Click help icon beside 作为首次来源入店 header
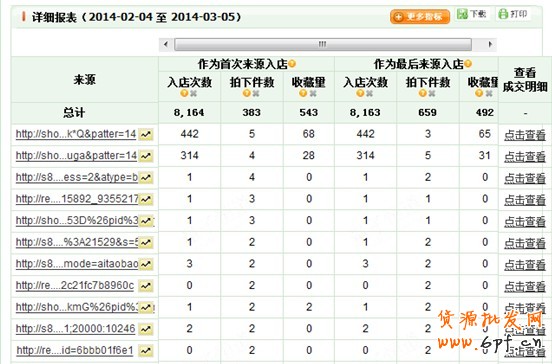The width and height of the screenshot is (552, 364). [x=292, y=64]
